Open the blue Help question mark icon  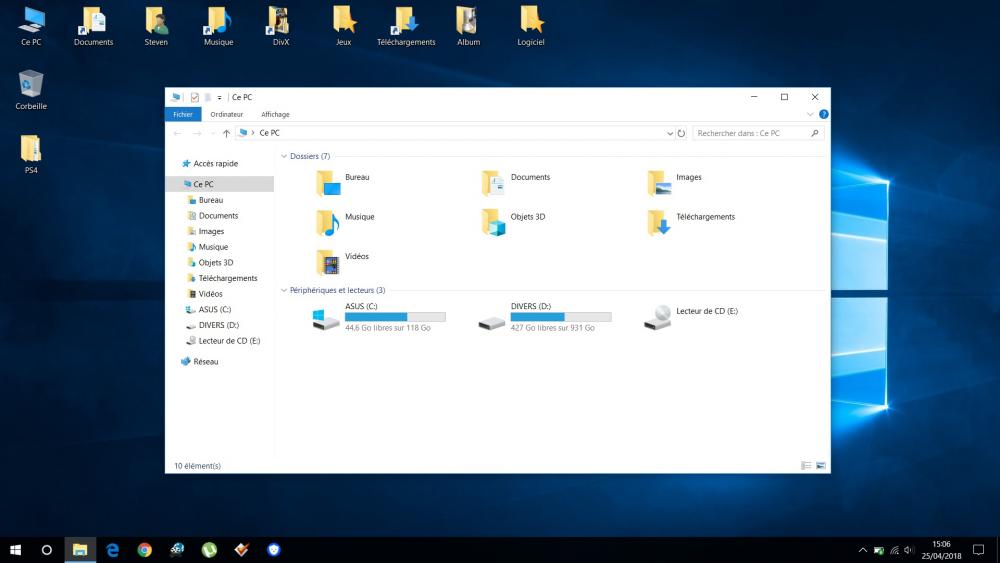click(823, 114)
